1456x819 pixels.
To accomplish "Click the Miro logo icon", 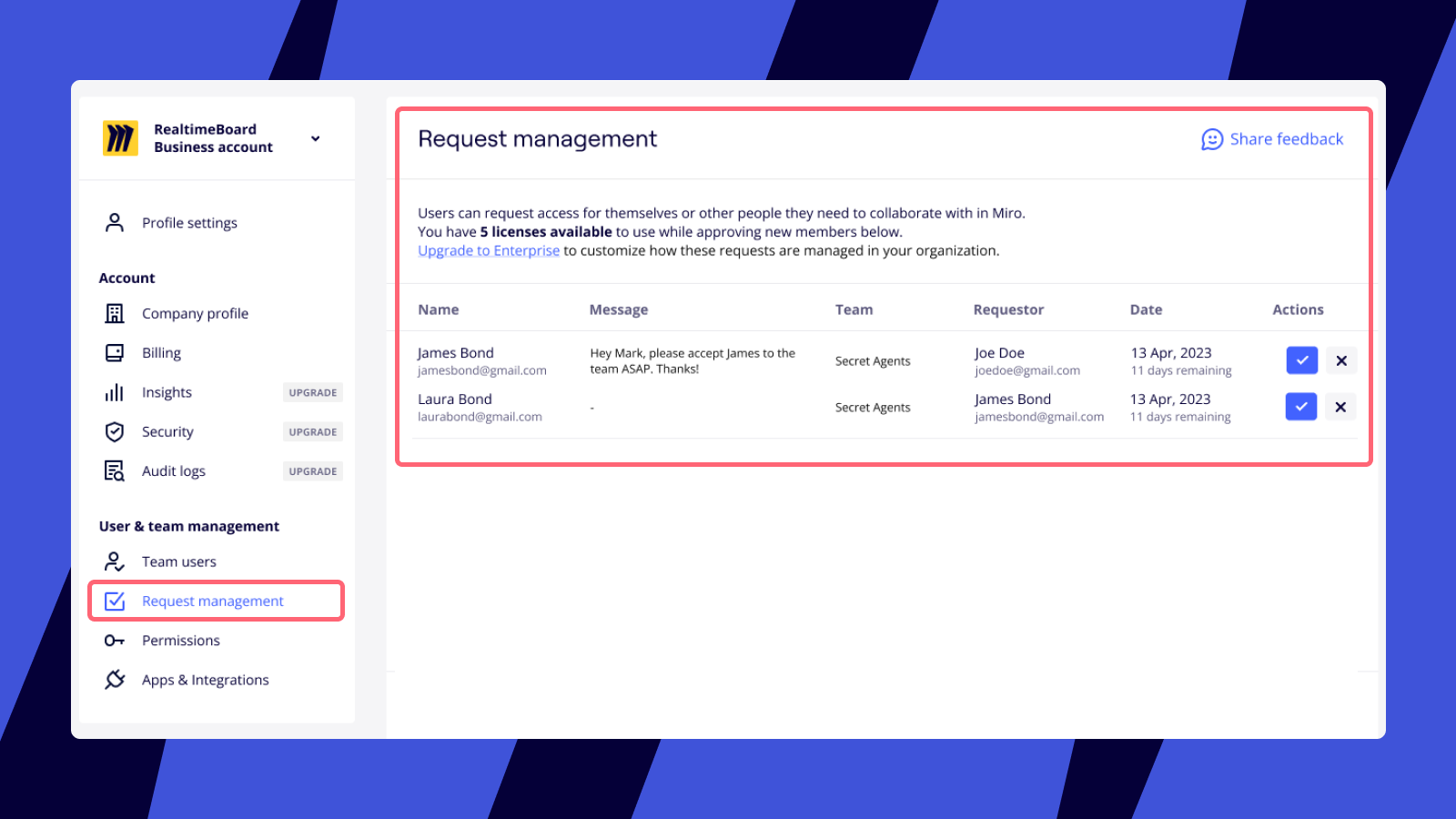I will tap(120, 138).
